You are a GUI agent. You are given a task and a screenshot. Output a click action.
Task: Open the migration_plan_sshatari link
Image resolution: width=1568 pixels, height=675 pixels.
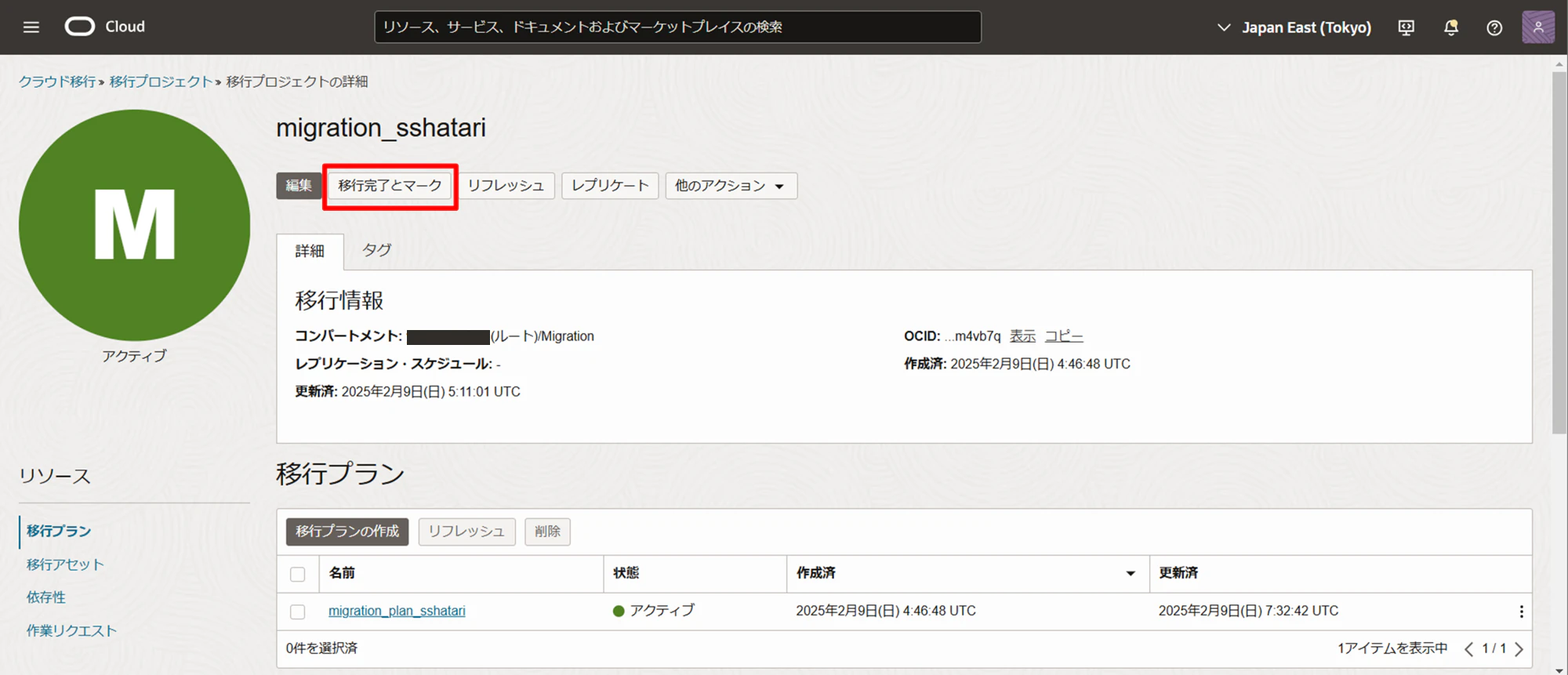coord(397,611)
